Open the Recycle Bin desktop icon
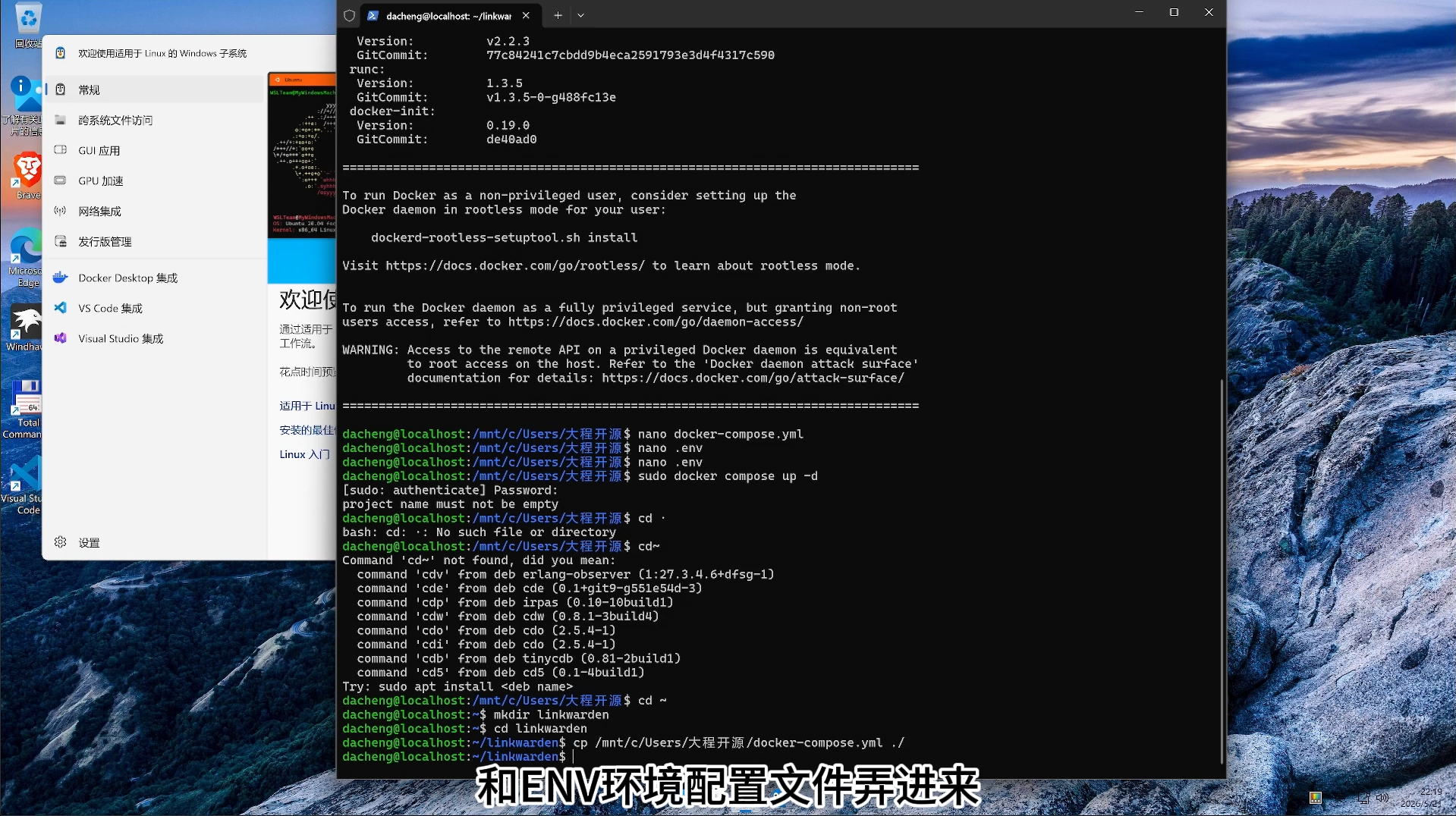Image resolution: width=1456 pixels, height=816 pixels. click(x=27, y=25)
